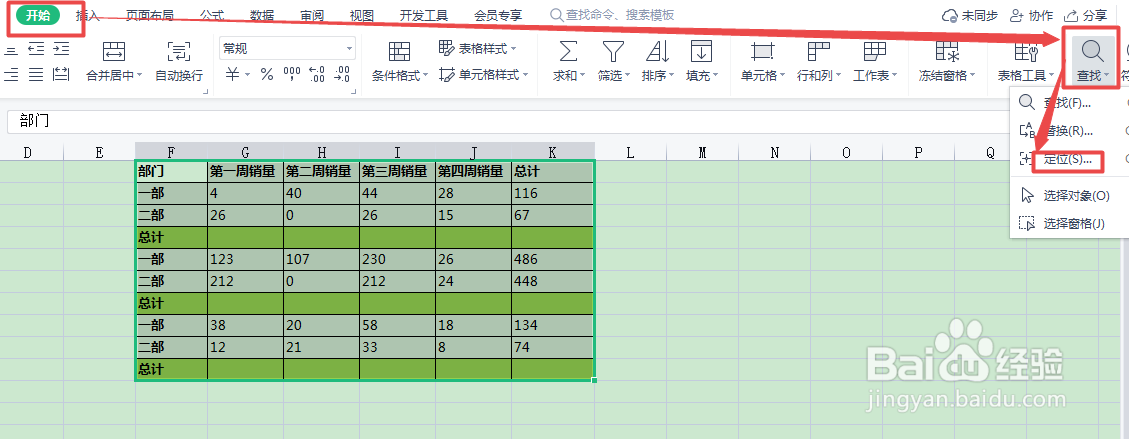Screen dimensions: 1129x439
Task: Click the decrease indent icon
Action: click(x=36, y=49)
